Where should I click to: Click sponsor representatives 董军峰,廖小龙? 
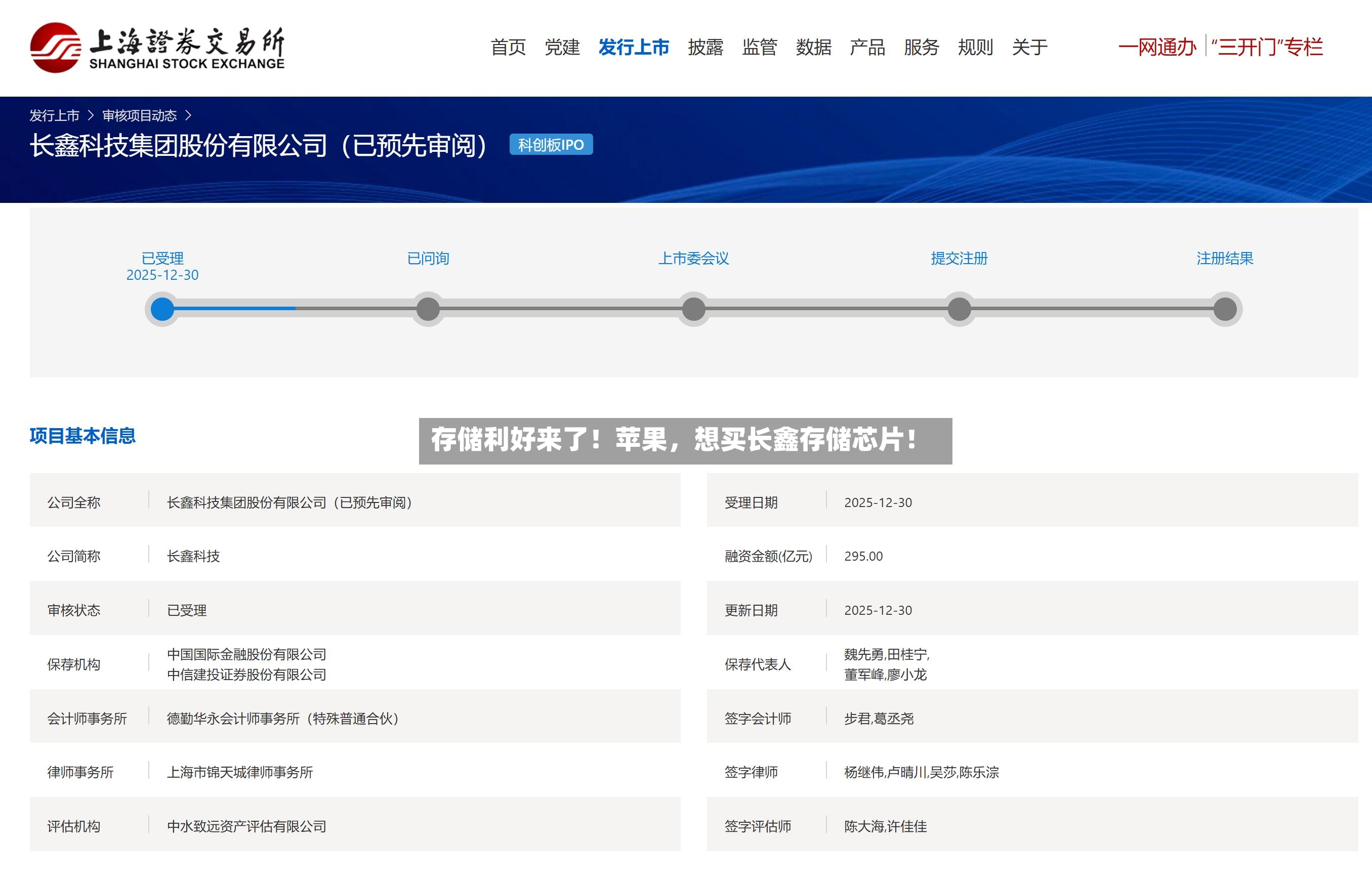(885, 675)
